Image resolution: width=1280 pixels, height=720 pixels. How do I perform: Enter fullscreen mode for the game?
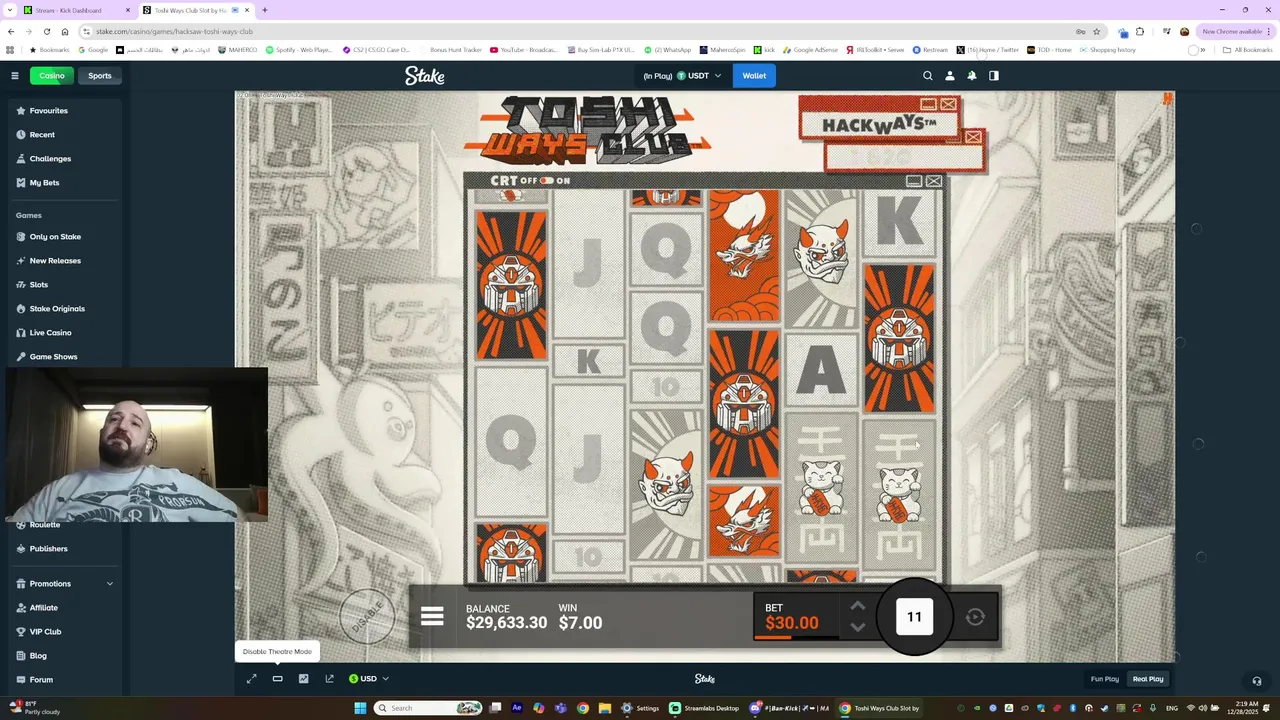(252, 679)
